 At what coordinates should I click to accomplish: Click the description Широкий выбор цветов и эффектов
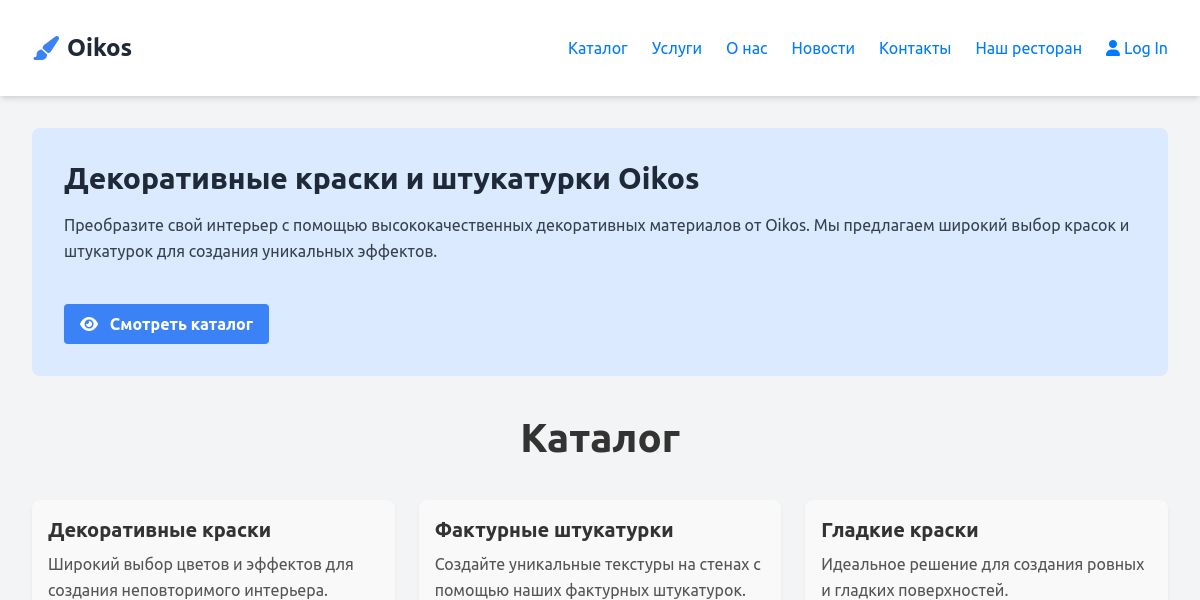coord(201,577)
